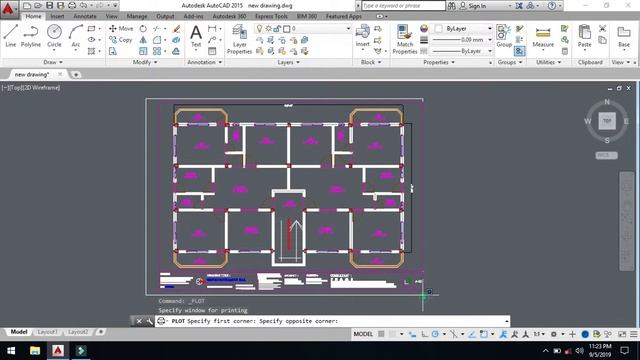Click the volume icon in system tray
The width and height of the screenshot is (640, 360).
[x=579, y=351]
